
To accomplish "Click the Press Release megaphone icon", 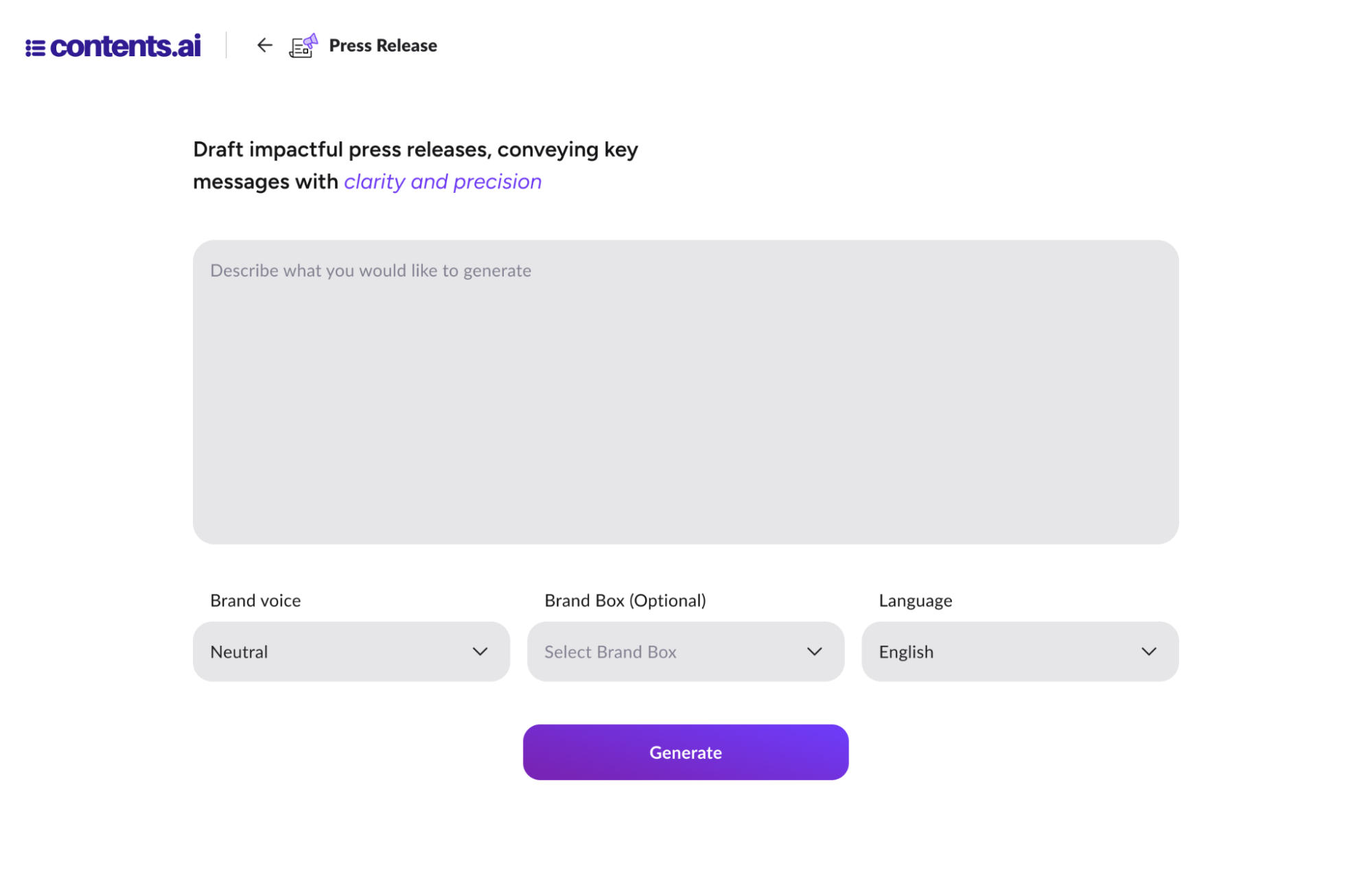I will click(302, 45).
